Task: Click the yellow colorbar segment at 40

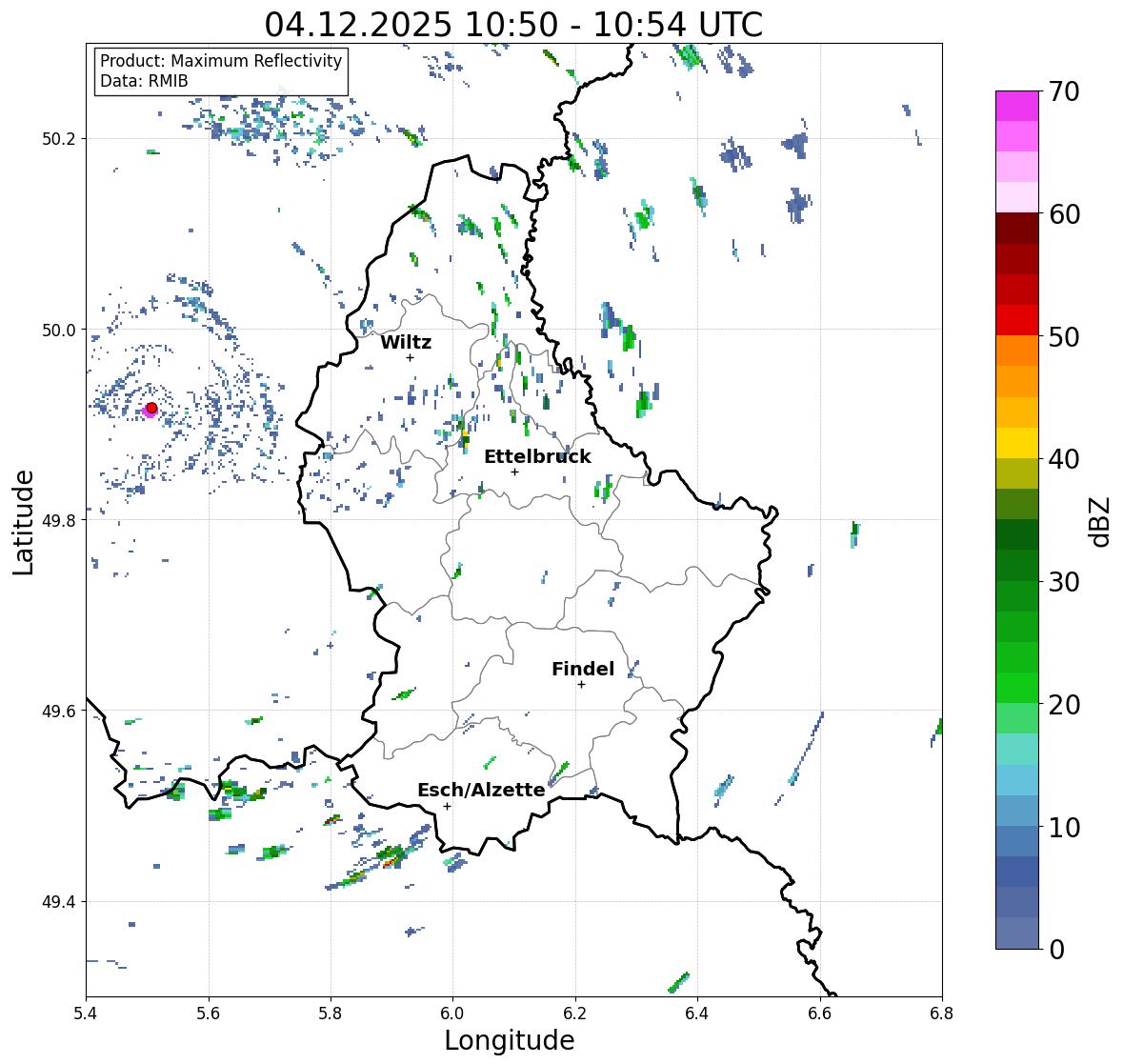Action: click(1017, 443)
